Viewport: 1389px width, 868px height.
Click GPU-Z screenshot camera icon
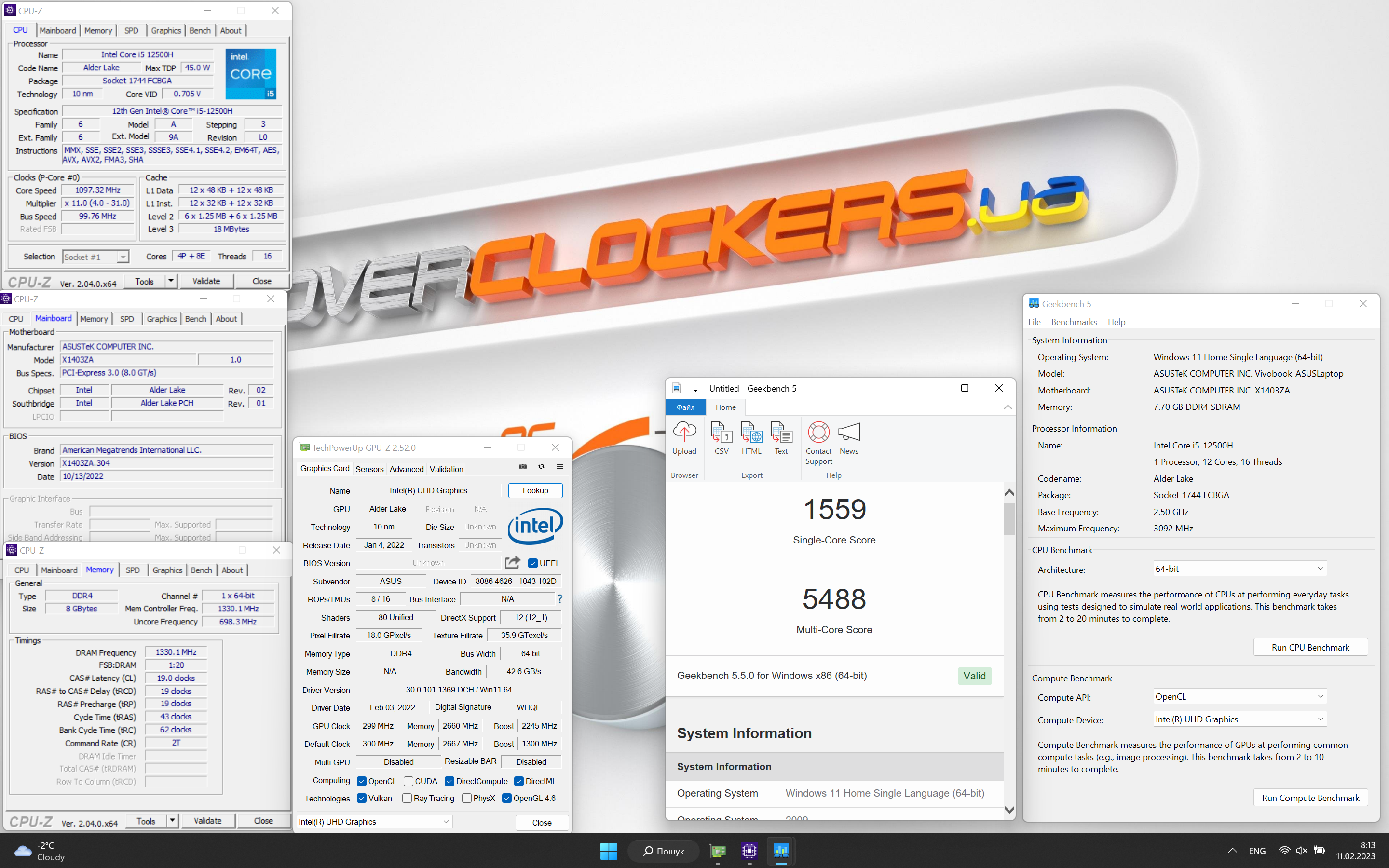tap(523, 467)
